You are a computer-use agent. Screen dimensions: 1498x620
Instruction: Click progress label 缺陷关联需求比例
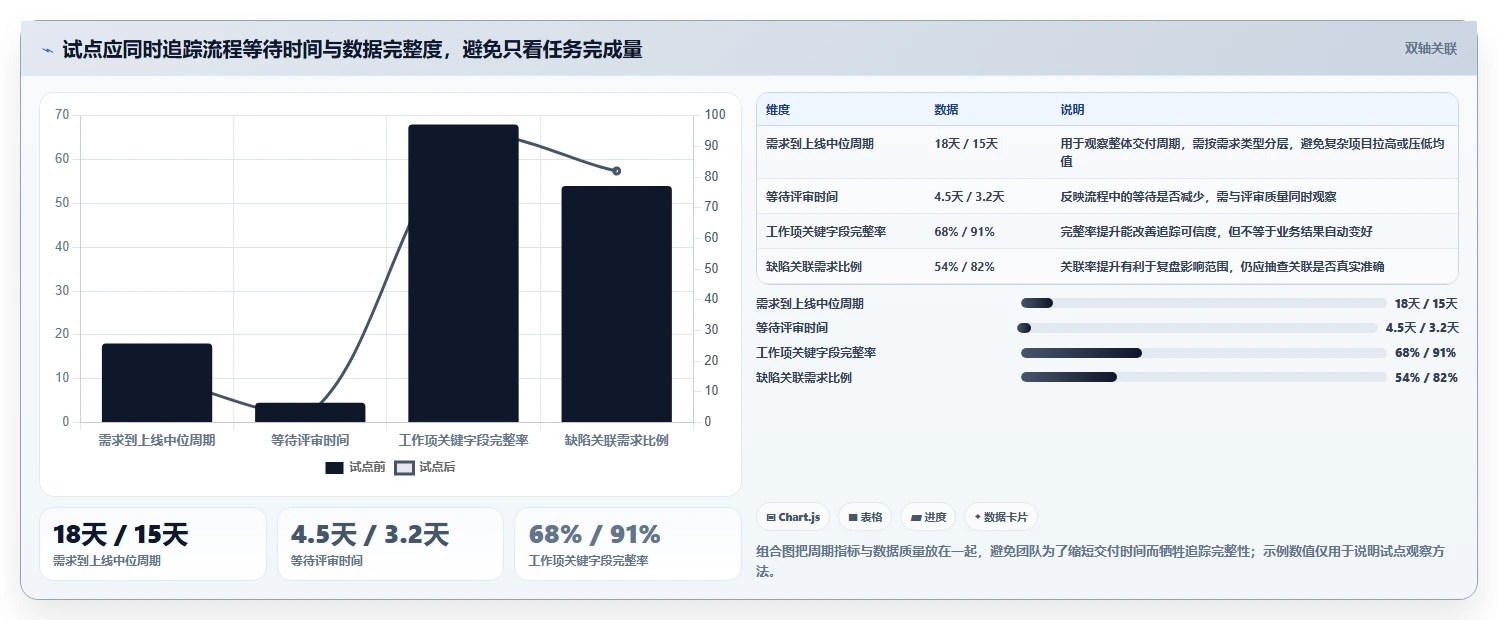point(804,378)
